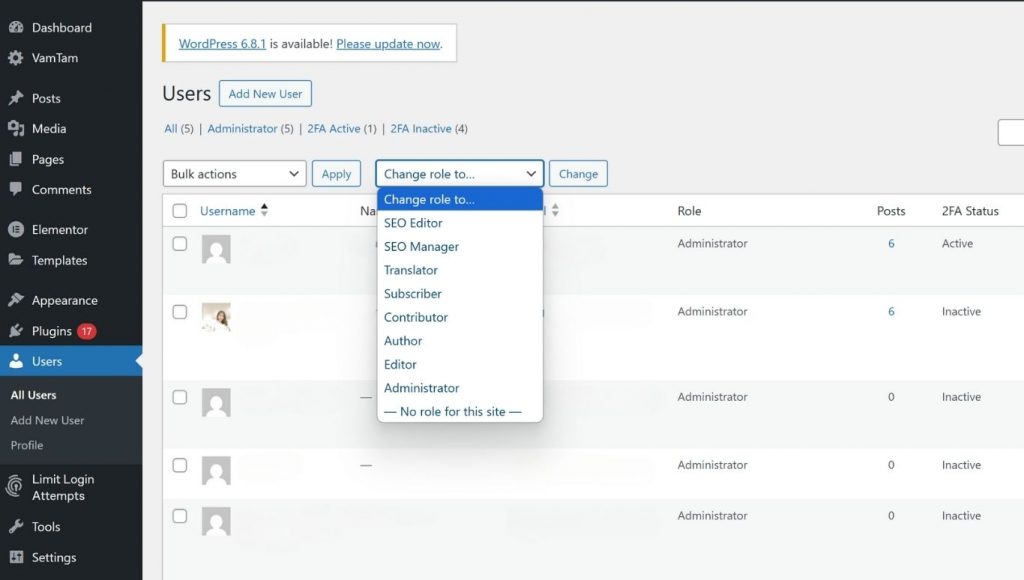
Task: Click the Tools wrench icon
Action: (16, 527)
